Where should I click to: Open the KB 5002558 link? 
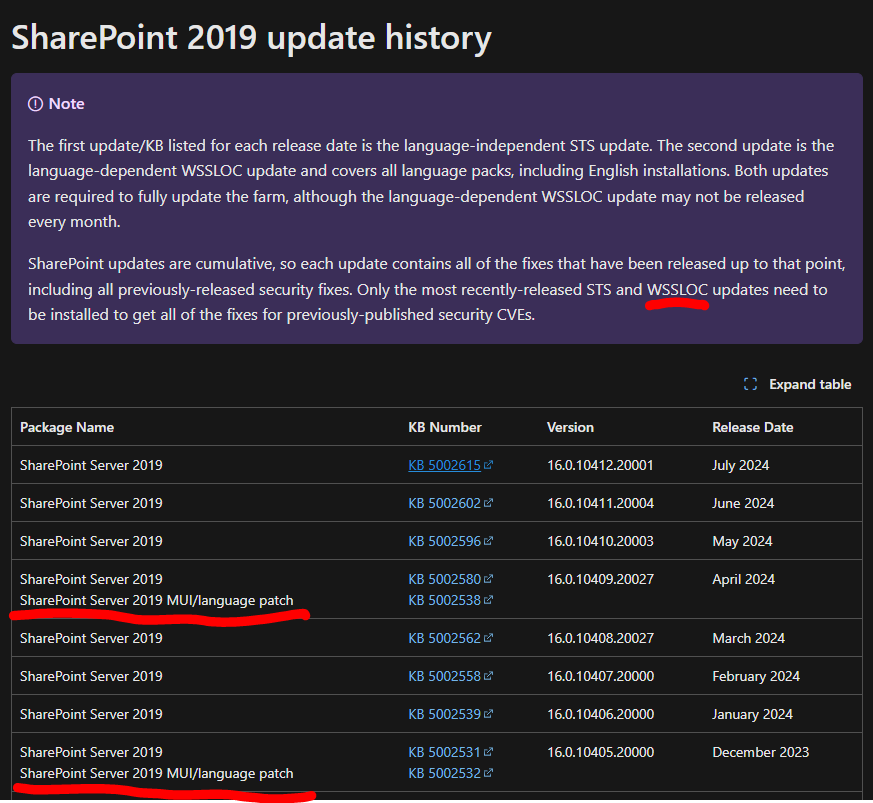coord(444,676)
